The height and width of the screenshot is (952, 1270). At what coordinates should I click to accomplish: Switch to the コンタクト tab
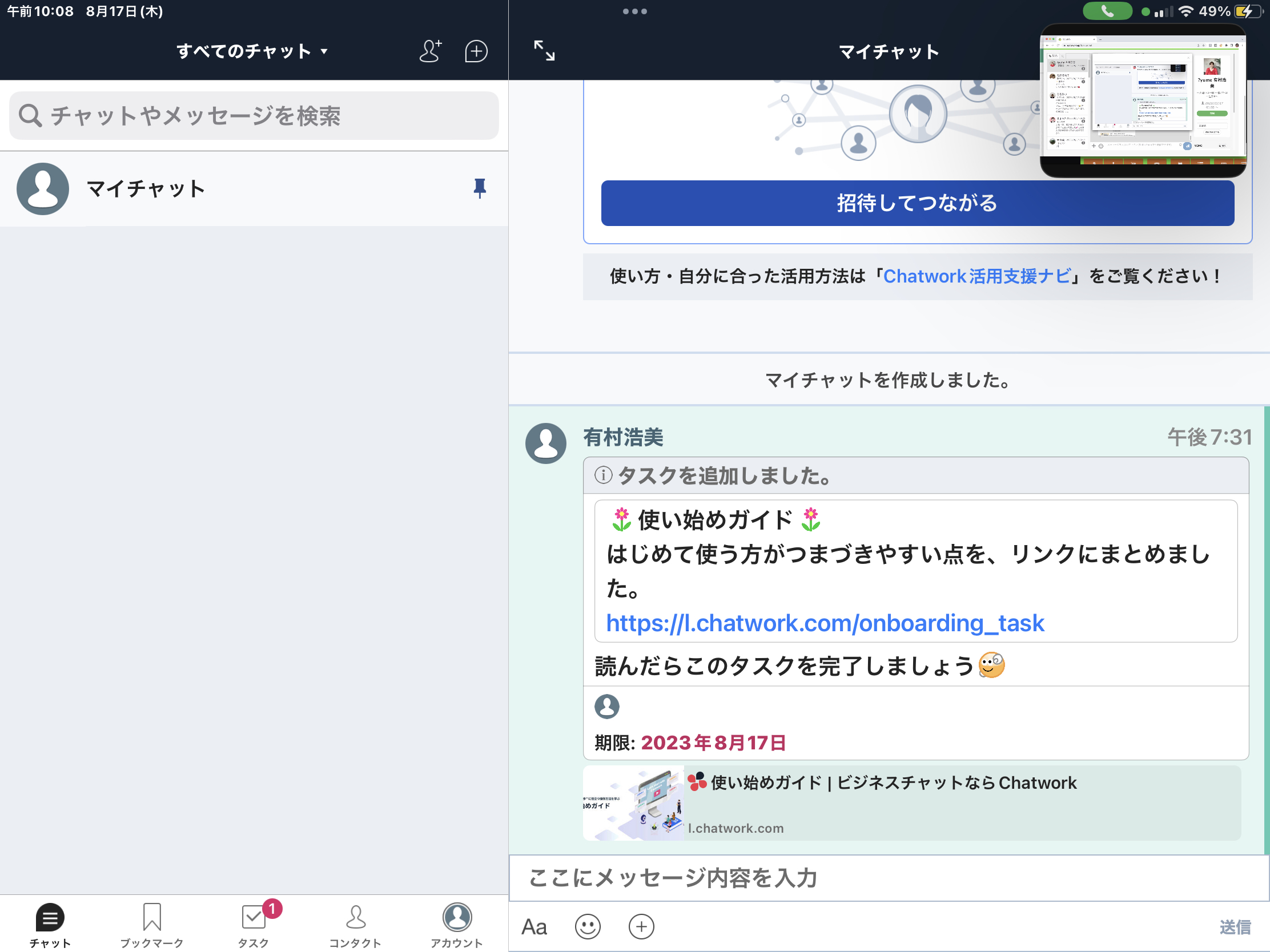(355, 925)
